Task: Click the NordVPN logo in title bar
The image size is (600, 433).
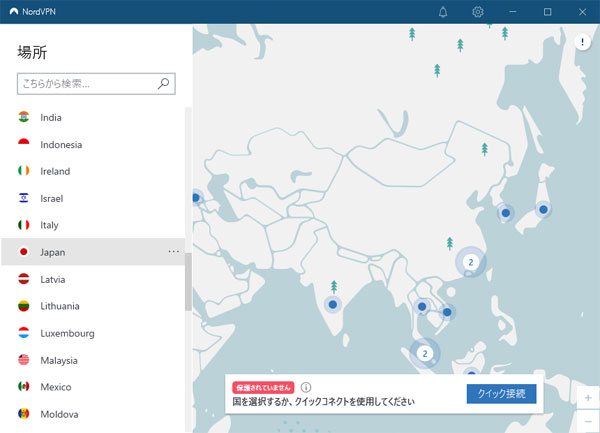Action: (x=14, y=11)
